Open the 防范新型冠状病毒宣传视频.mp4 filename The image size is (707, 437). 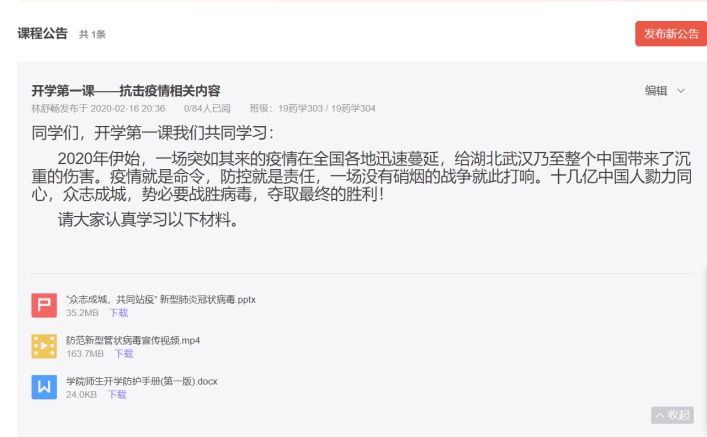click(x=133, y=340)
